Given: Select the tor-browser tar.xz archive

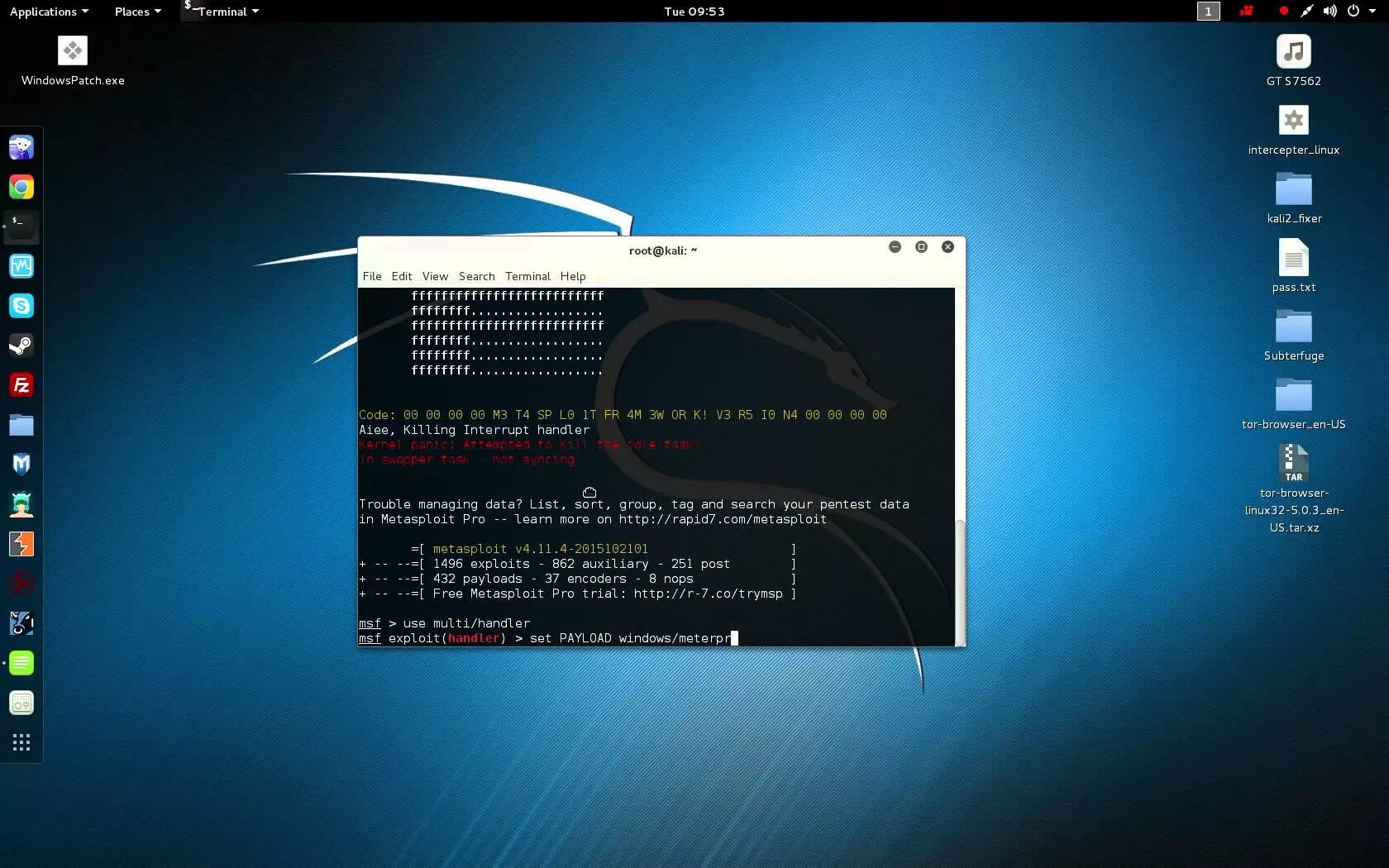Looking at the screenshot, I should [x=1294, y=489].
